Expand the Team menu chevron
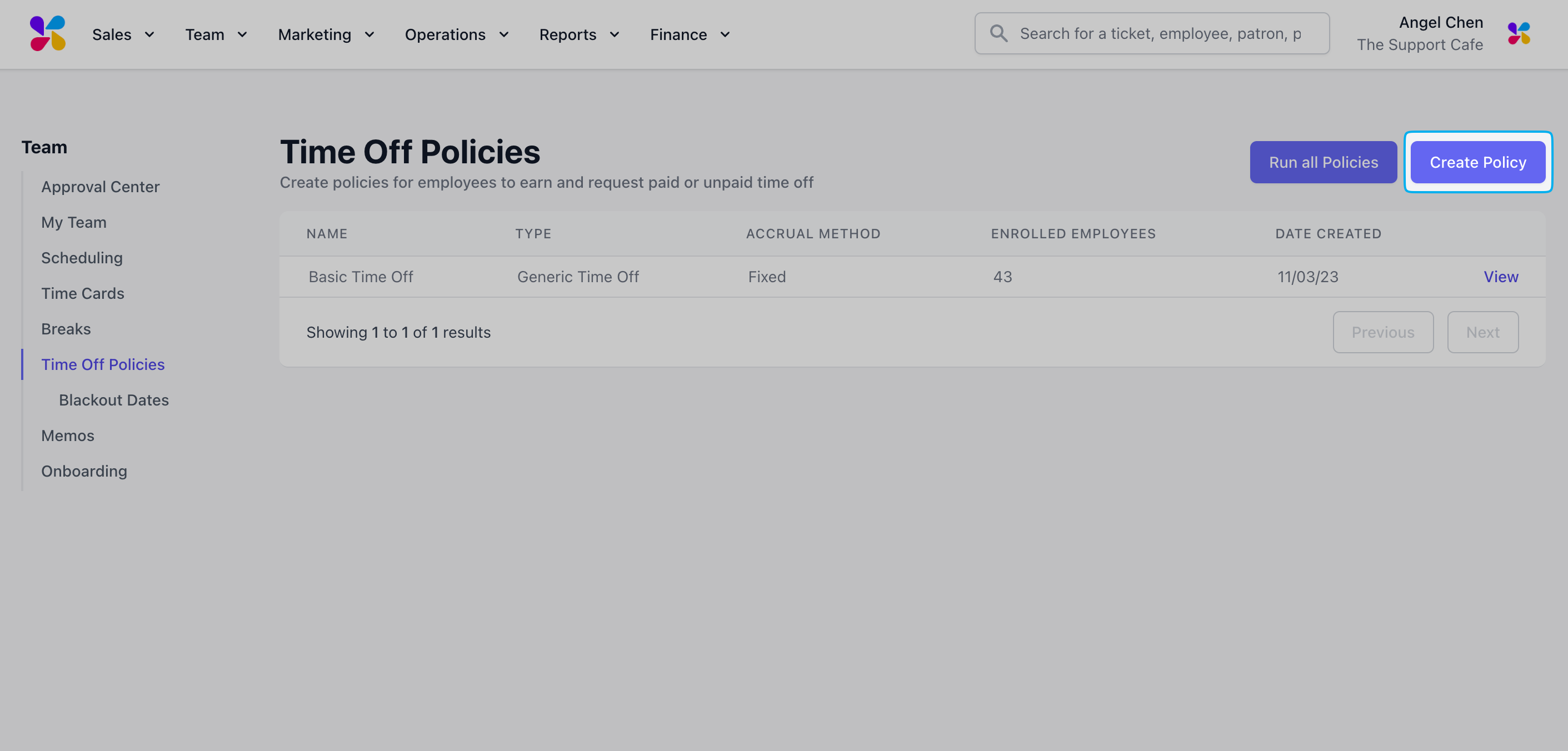 click(242, 34)
